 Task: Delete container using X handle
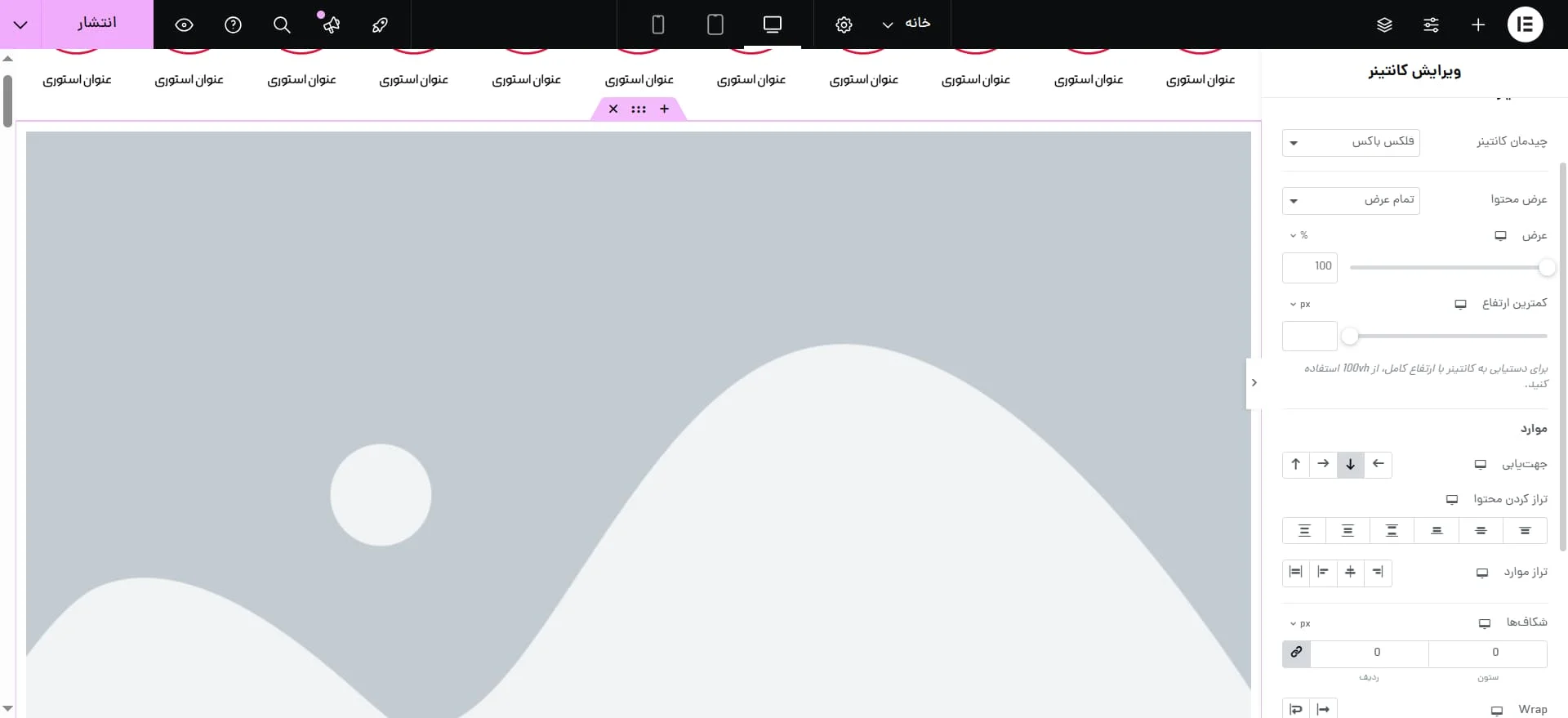click(x=613, y=109)
